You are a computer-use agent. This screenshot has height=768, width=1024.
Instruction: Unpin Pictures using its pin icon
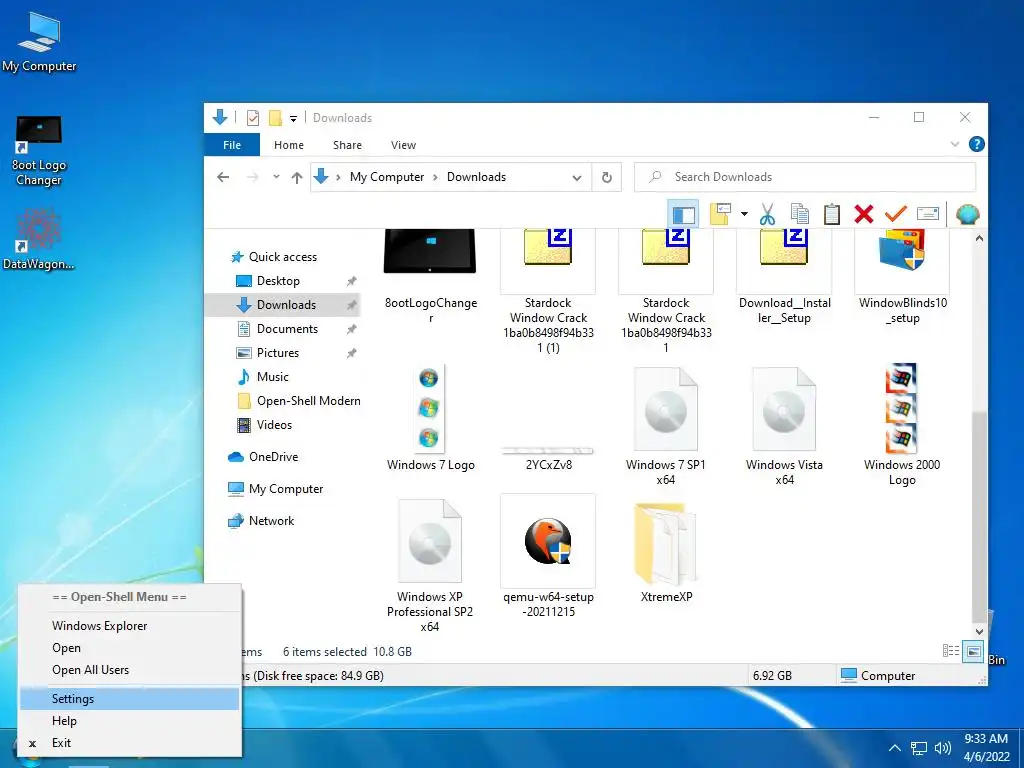click(351, 353)
